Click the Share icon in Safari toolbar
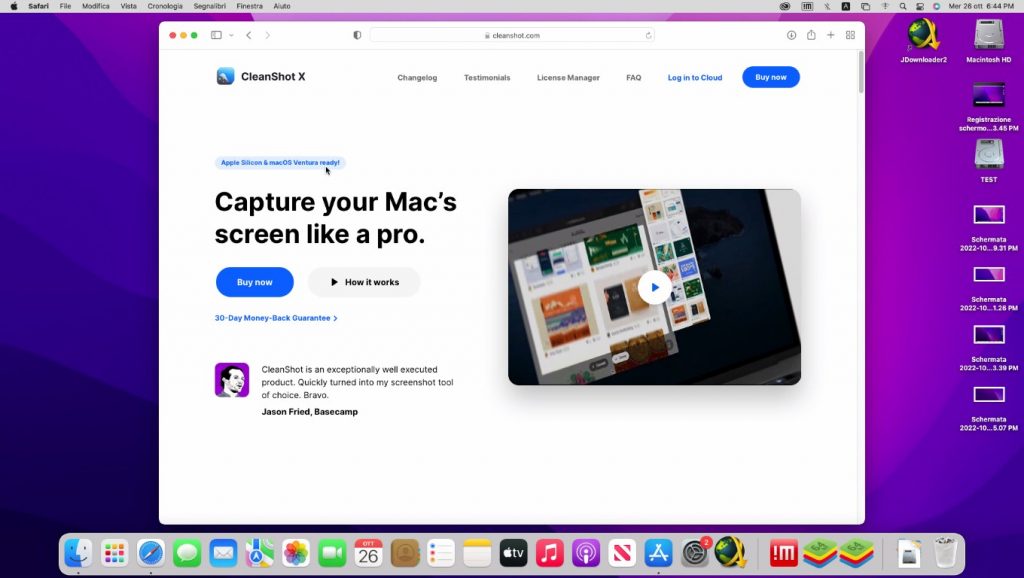The height and width of the screenshot is (578, 1024). (x=811, y=35)
